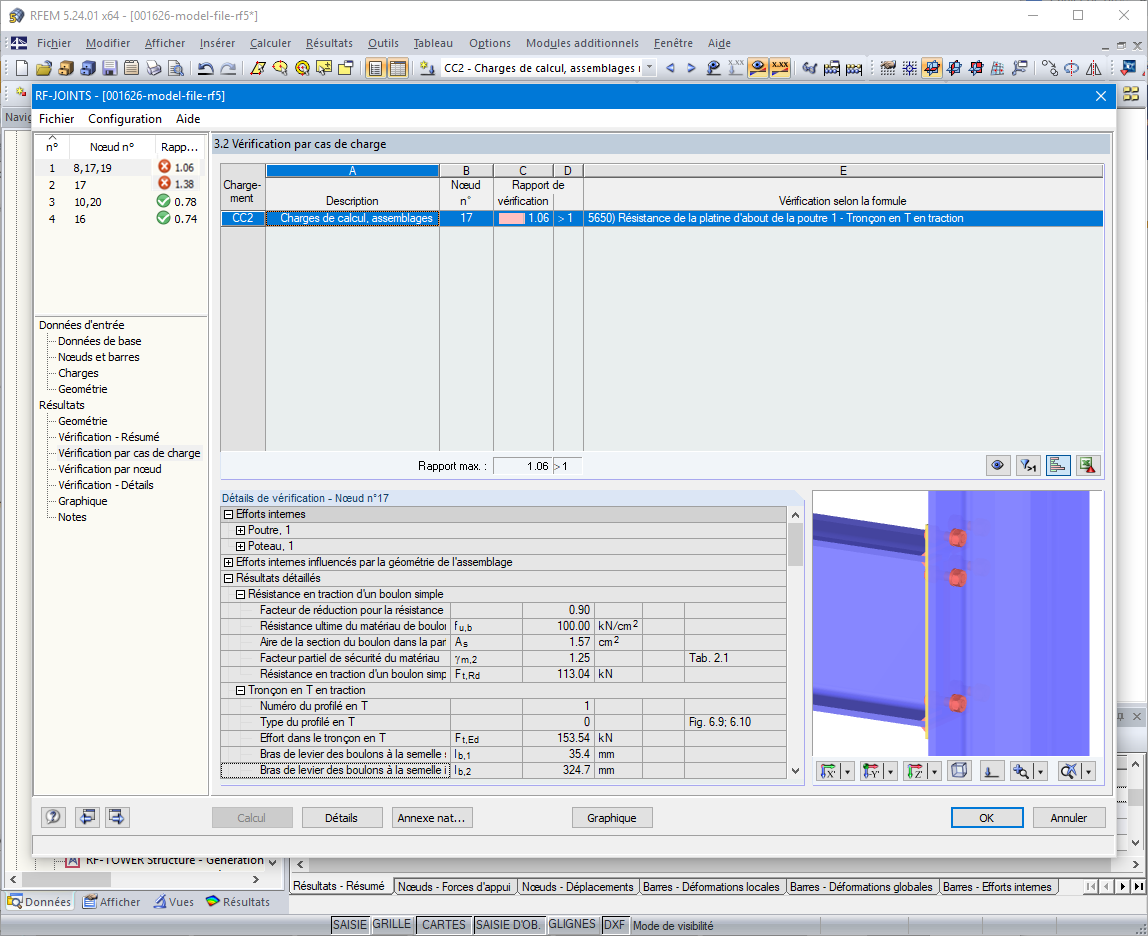Collapse the Tronçon en T en traction group
This screenshot has width=1148, height=936.
[240, 691]
